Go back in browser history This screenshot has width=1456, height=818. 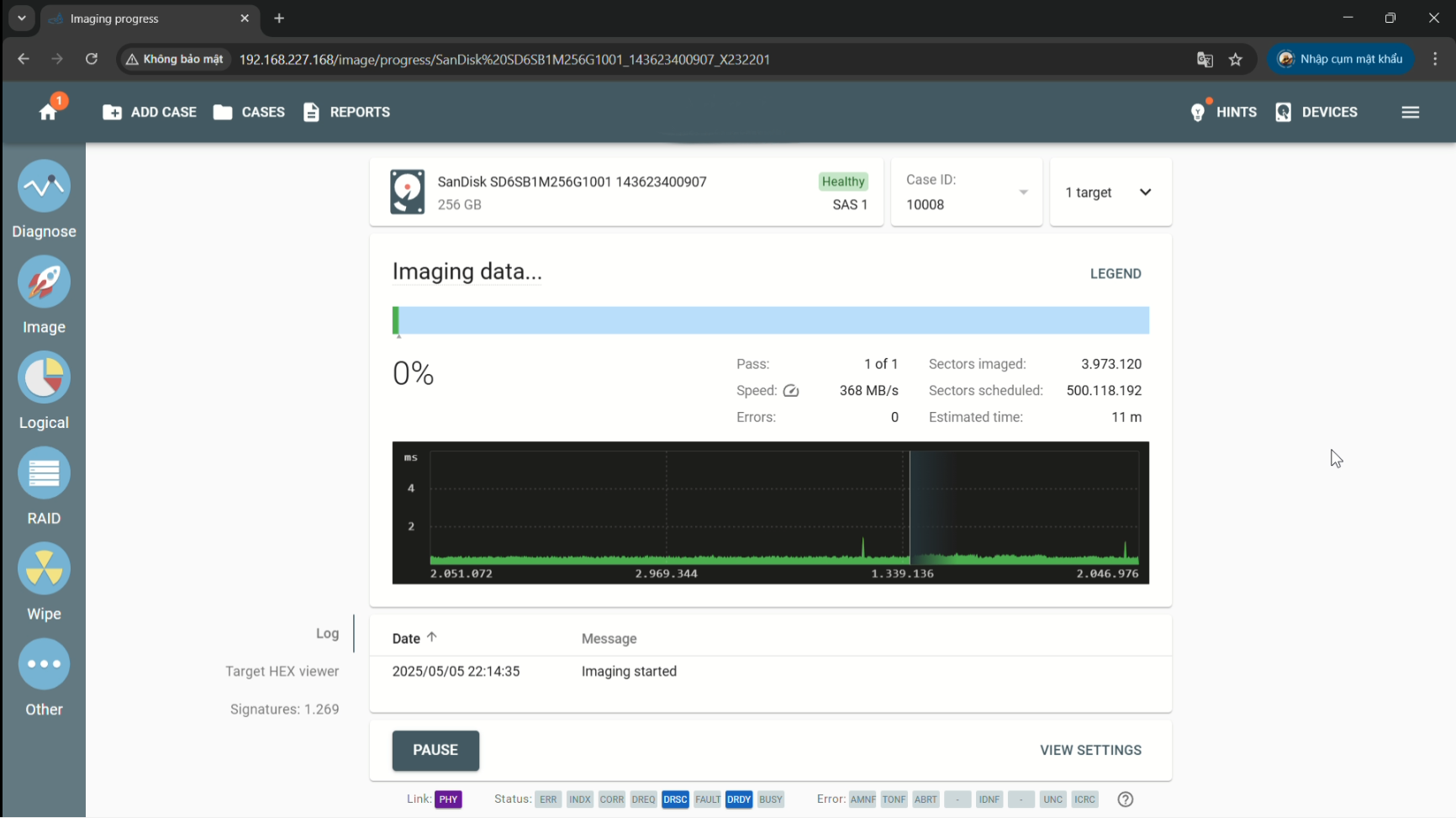tap(24, 59)
